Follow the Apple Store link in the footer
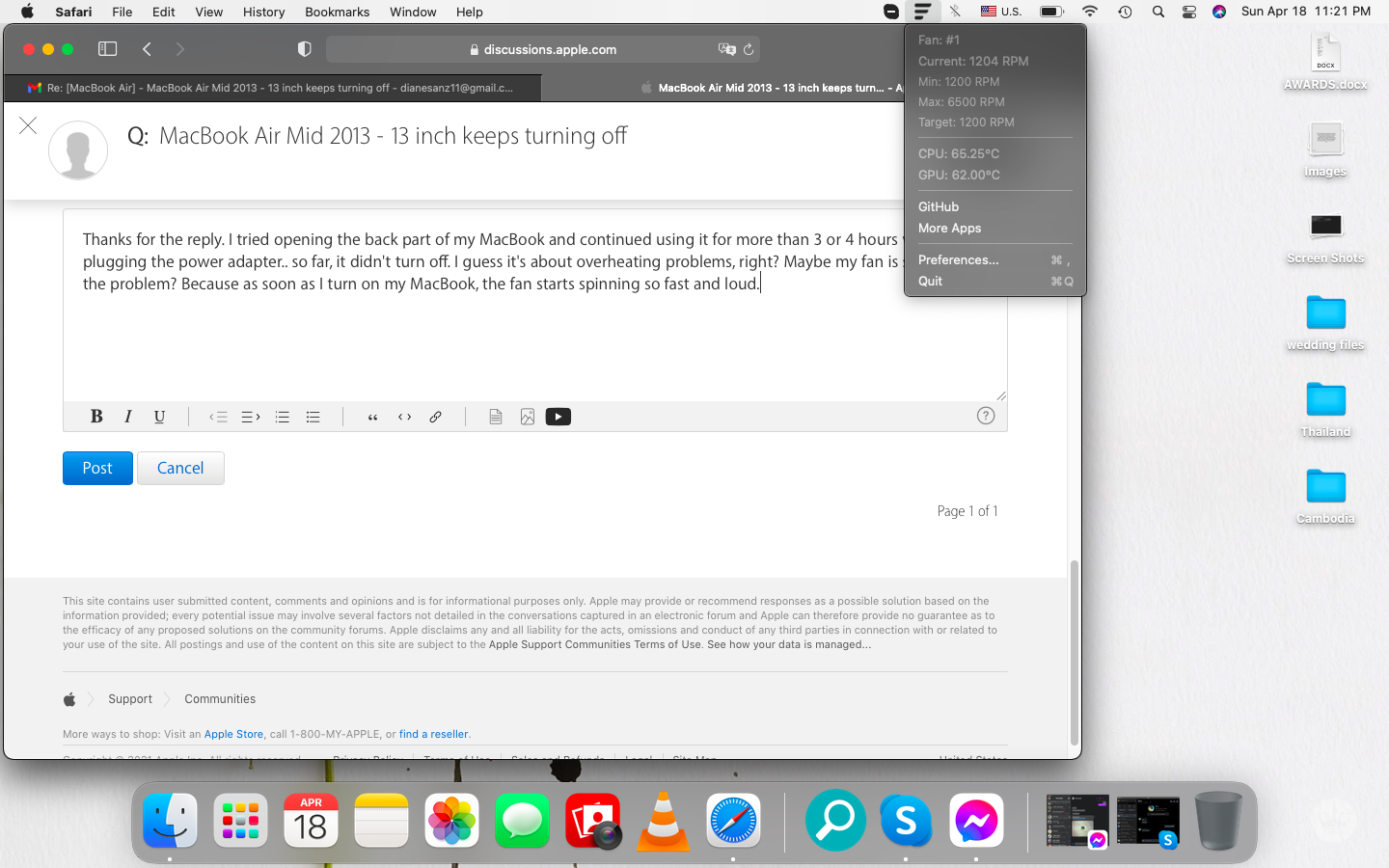Screen dimensions: 1389x868 (233, 734)
